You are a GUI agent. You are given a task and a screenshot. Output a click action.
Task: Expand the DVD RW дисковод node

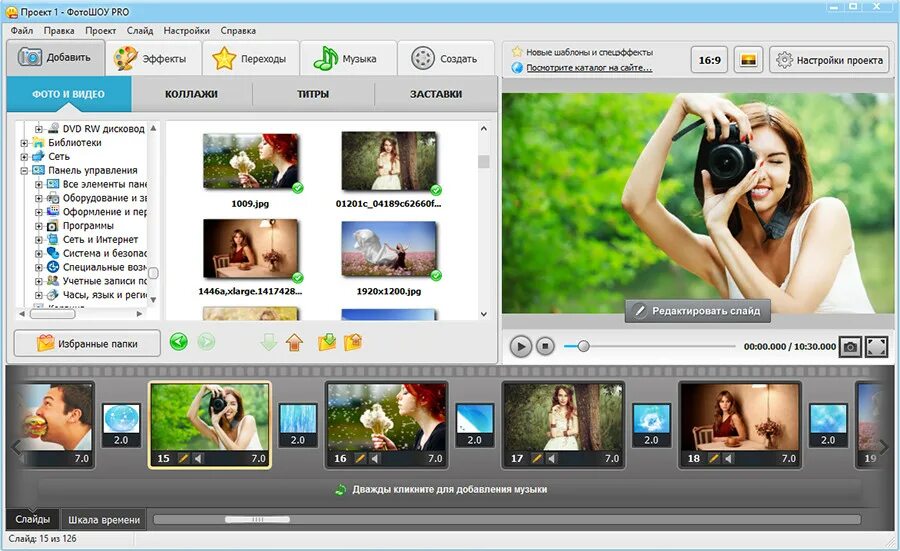click(x=38, y=129)
